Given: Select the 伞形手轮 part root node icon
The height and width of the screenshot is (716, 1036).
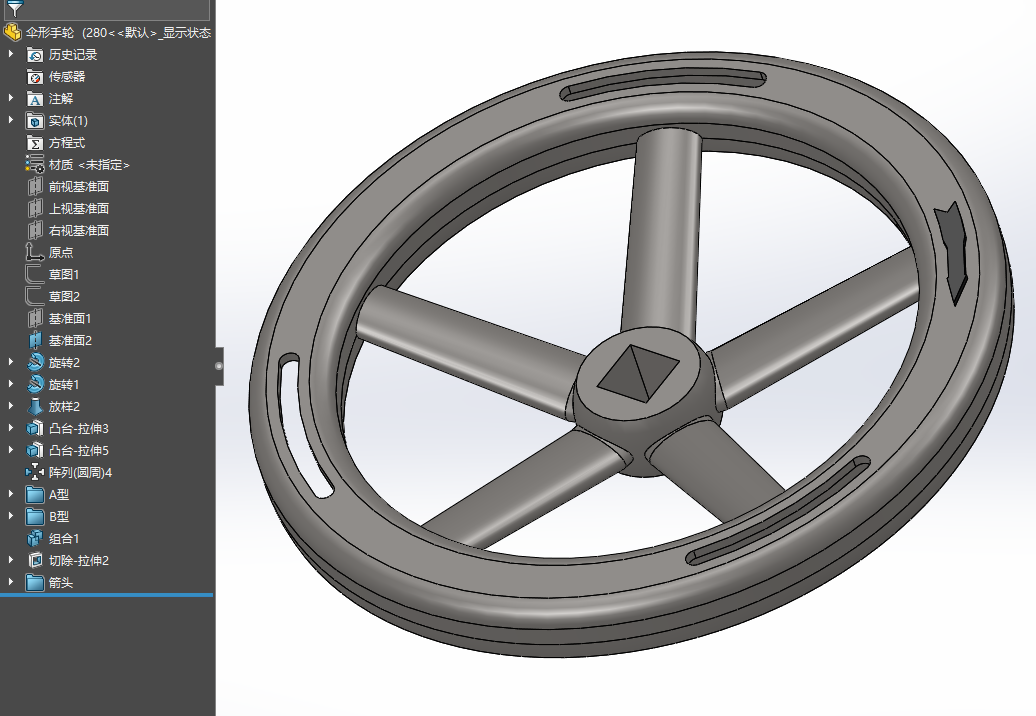Looking at the screenshot, I should (x=13, y=32).
